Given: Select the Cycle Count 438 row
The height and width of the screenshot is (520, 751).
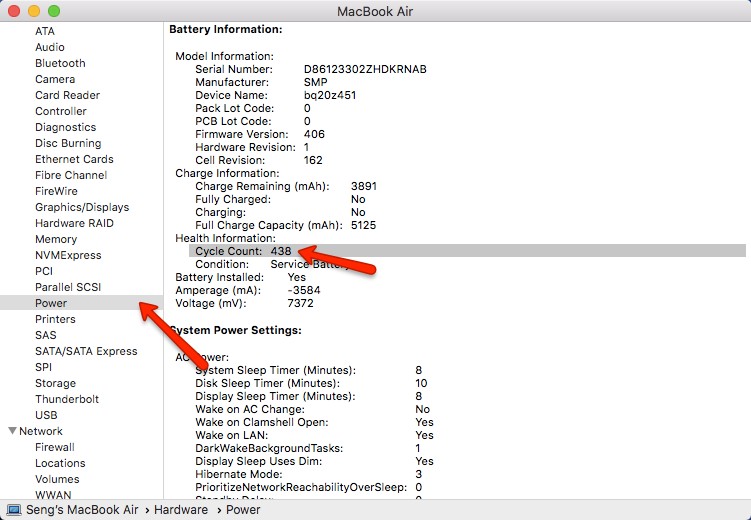Looking at the screenshot, I should click(x=467, y=251).
